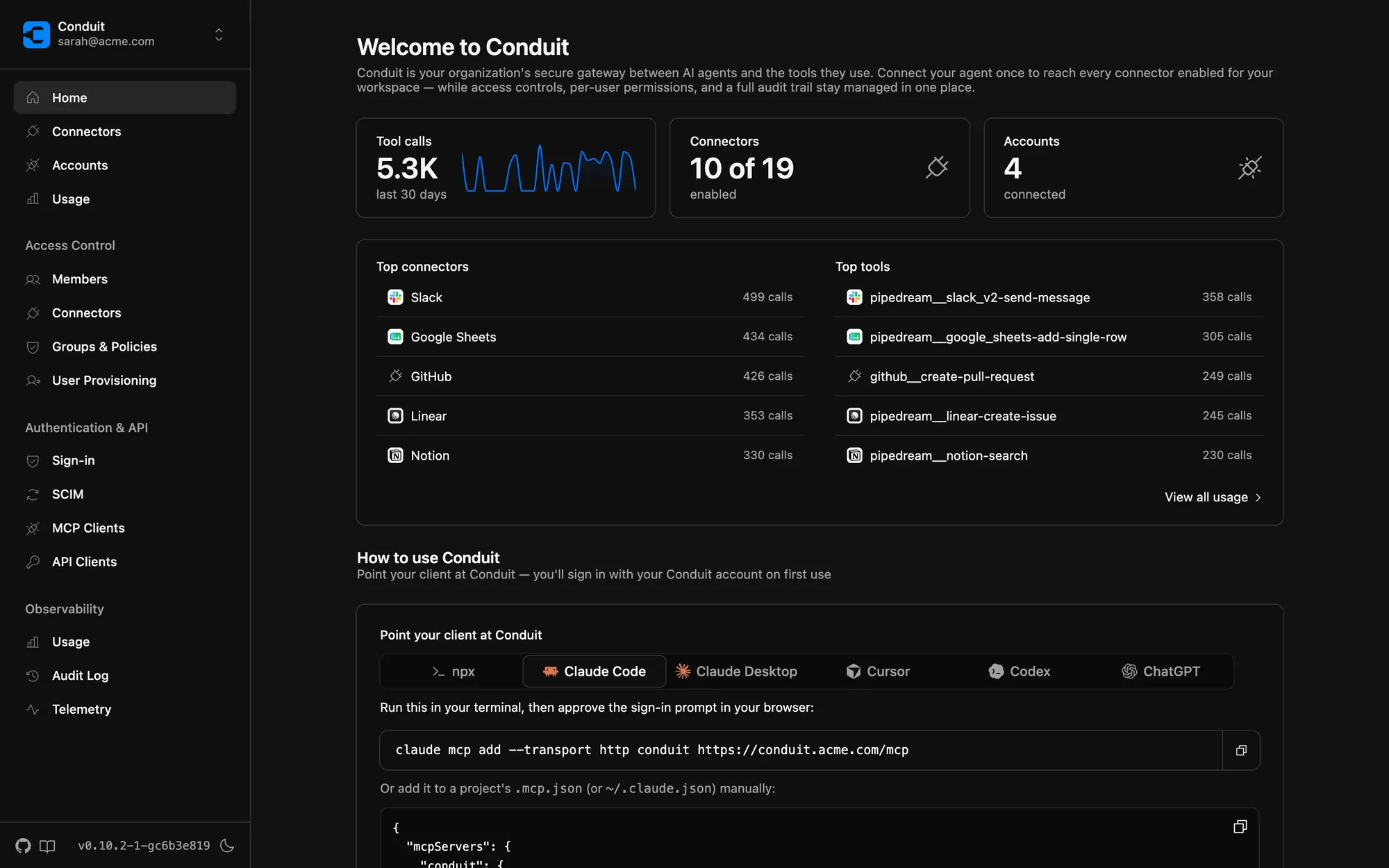The width and height of the screenshot is (1389, 868).
Task: Click notion-search tool icon
Action: tap(854, 456)
